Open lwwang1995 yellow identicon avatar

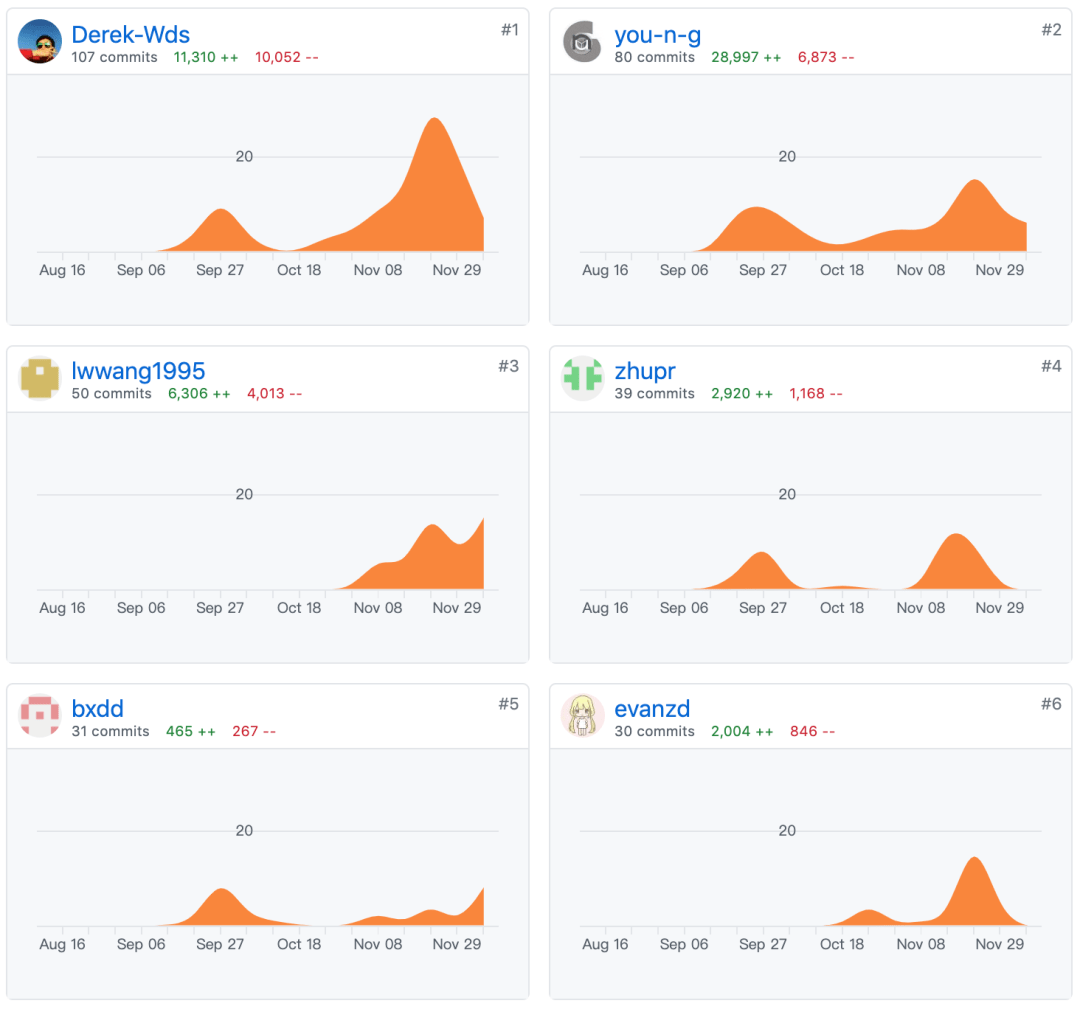click(39, 378)
